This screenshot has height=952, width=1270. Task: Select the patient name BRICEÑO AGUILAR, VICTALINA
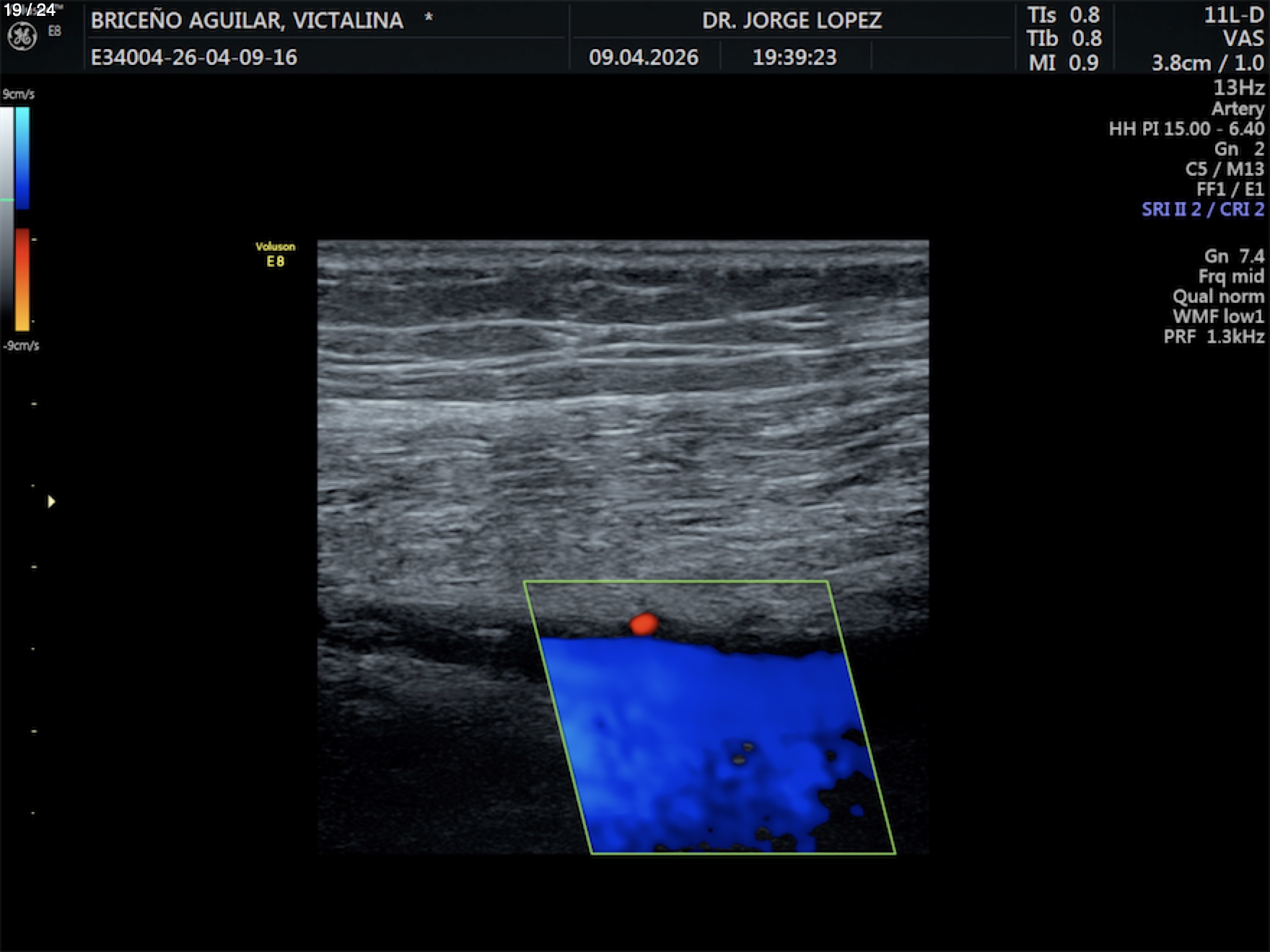247,20
